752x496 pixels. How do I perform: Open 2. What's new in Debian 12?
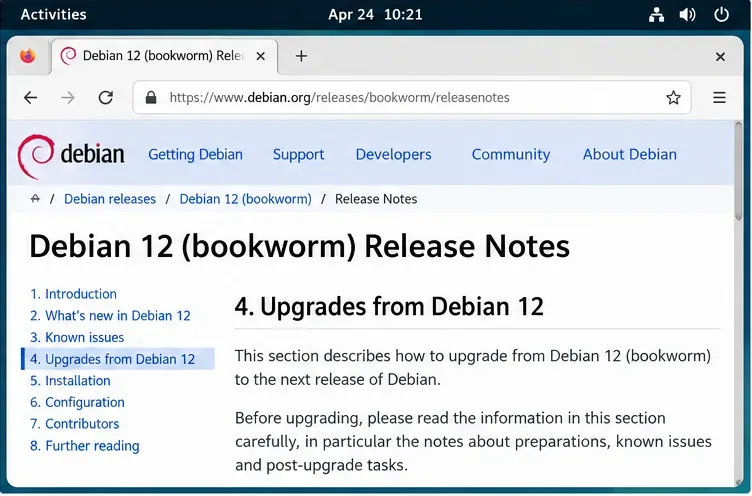point(110,316)
